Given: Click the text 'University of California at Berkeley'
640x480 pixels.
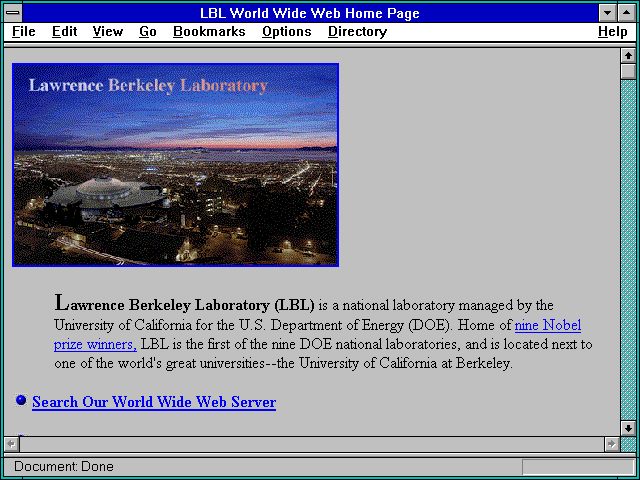Looking at the screenshot, I should (x=404, y=363).
